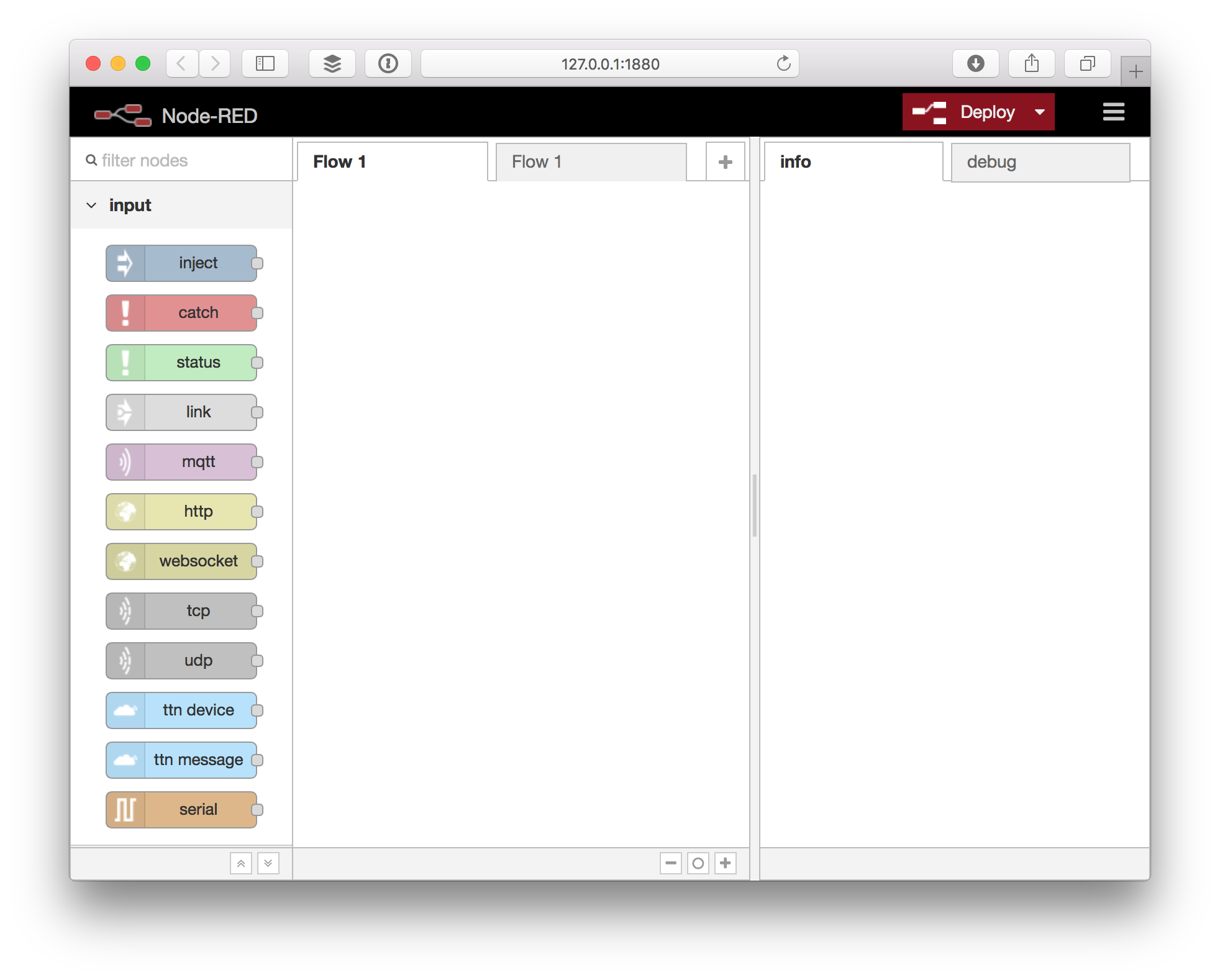Image resolution: width=1220 pixels, height=980 pixels.
Task: Collapse the input nodes section
Action: coord(91,207)
